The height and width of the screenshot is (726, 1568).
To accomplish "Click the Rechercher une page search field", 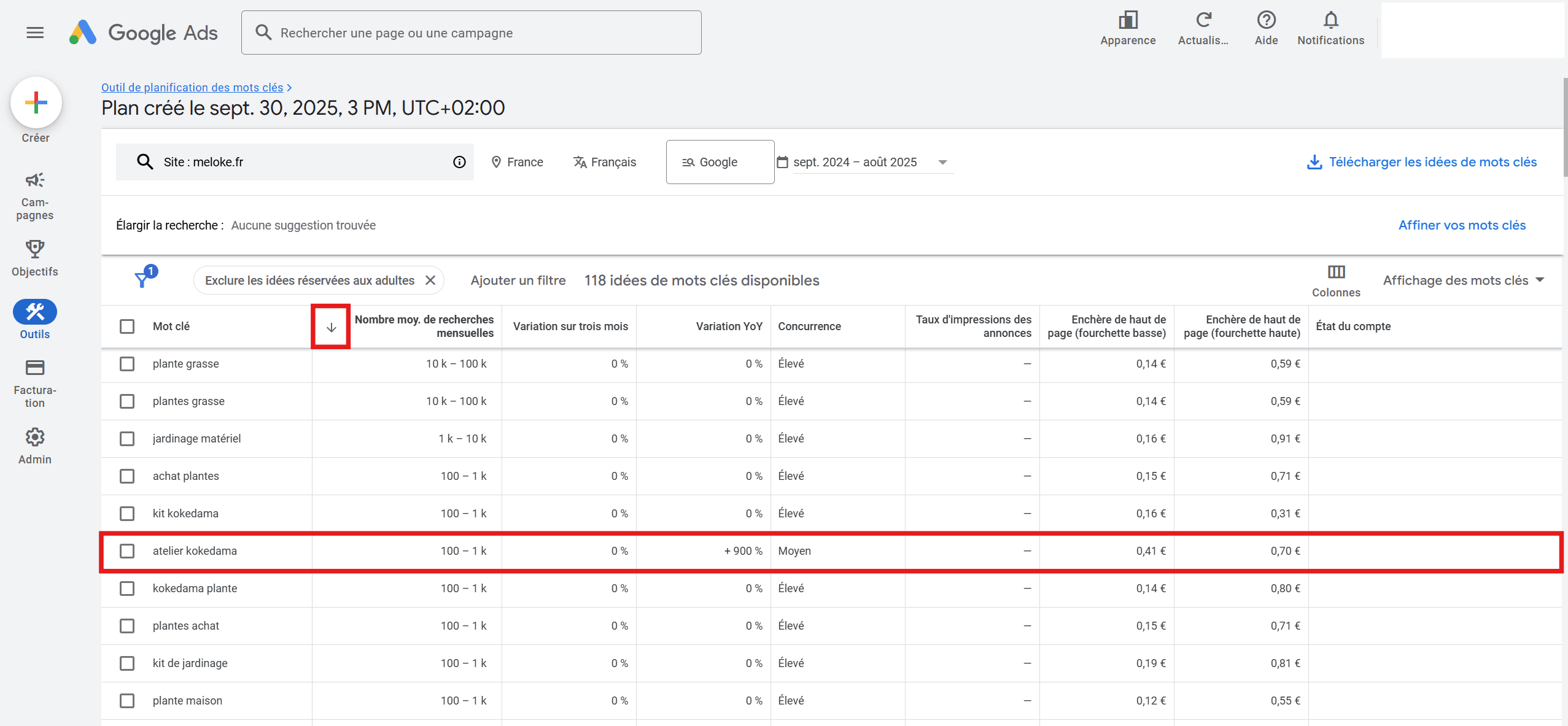I will 471,33.
